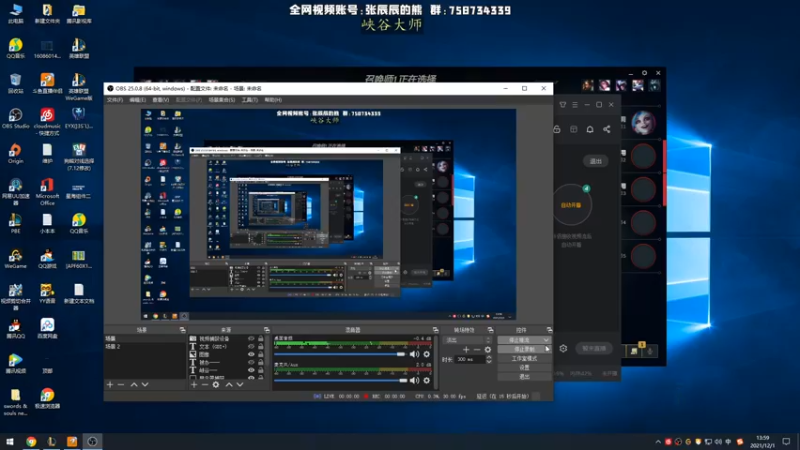Open the 淡出 transition dropdown
This screenshot has width=800, height=450.
[x=468, y=340]
